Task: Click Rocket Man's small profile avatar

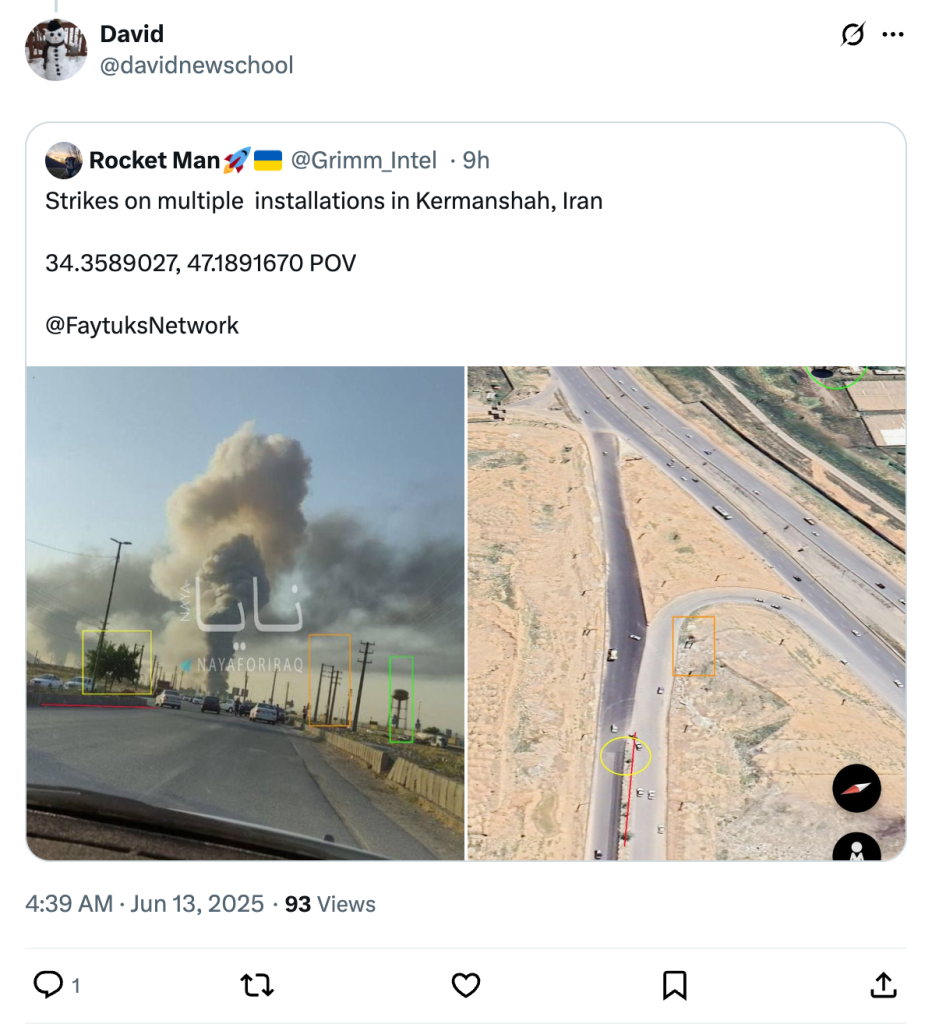Action: coord(64,160)
